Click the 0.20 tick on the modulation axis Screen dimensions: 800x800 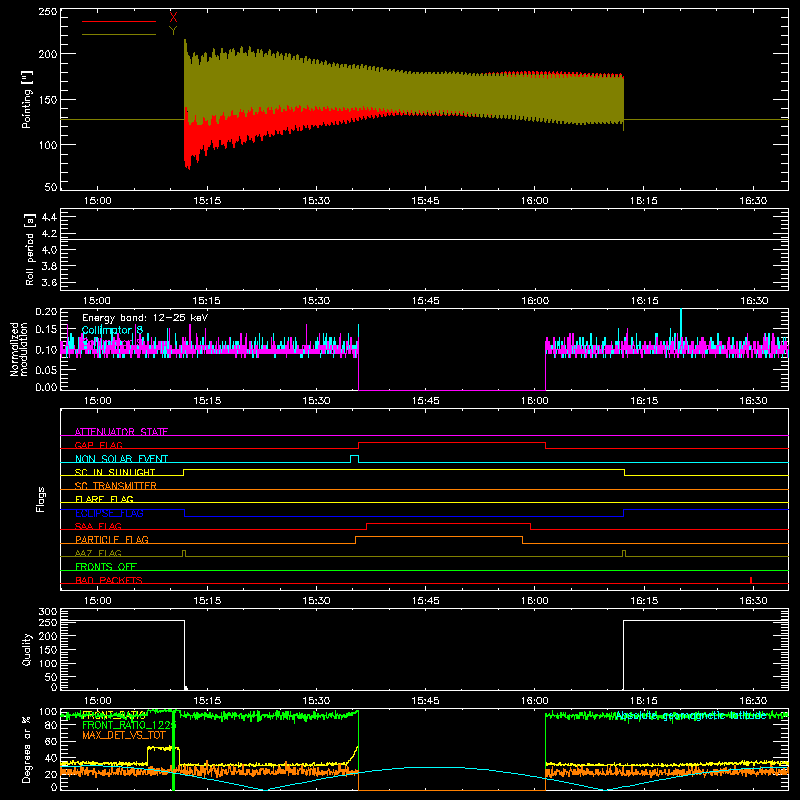46,312
